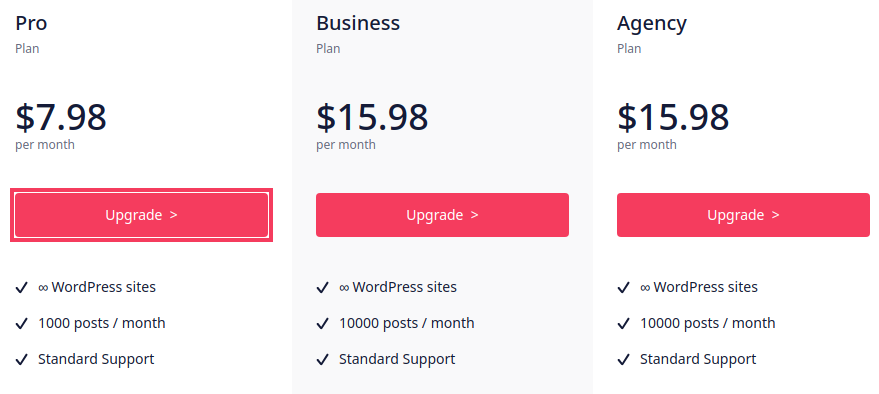Click the Upgrade button for Pro plan
Screen dimensions: 879x394
click(x=141, y=215)
